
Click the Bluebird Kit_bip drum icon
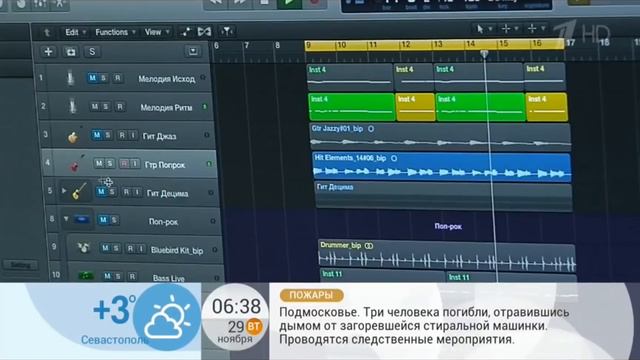click(x=84, y=248)
